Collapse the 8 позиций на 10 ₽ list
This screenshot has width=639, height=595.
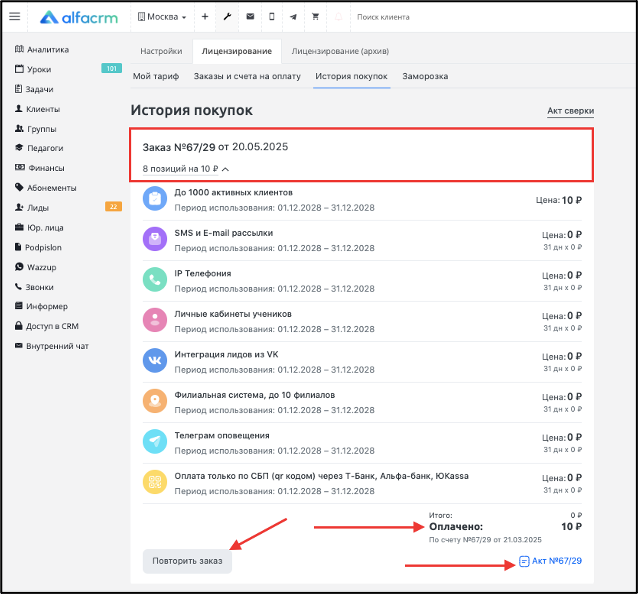point(185,169)
